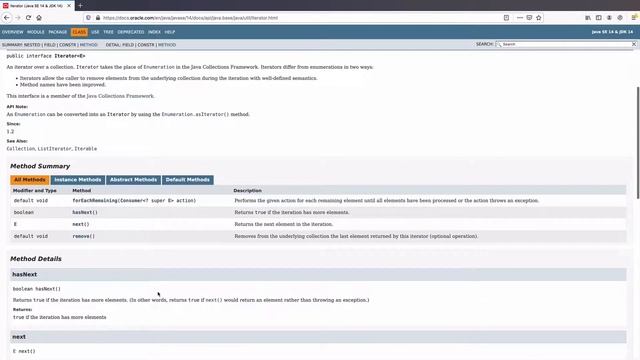Image resolution: width=640 pixels, height=360 pixels.
Task: Open the Enumeration.asIterator() link
Action: [x=196, y=114]
